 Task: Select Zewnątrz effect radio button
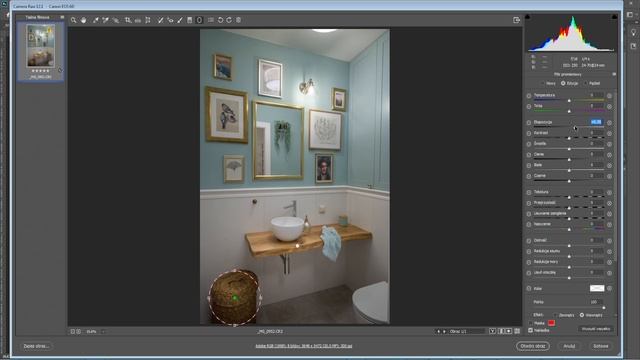click(x=556, y=315)
